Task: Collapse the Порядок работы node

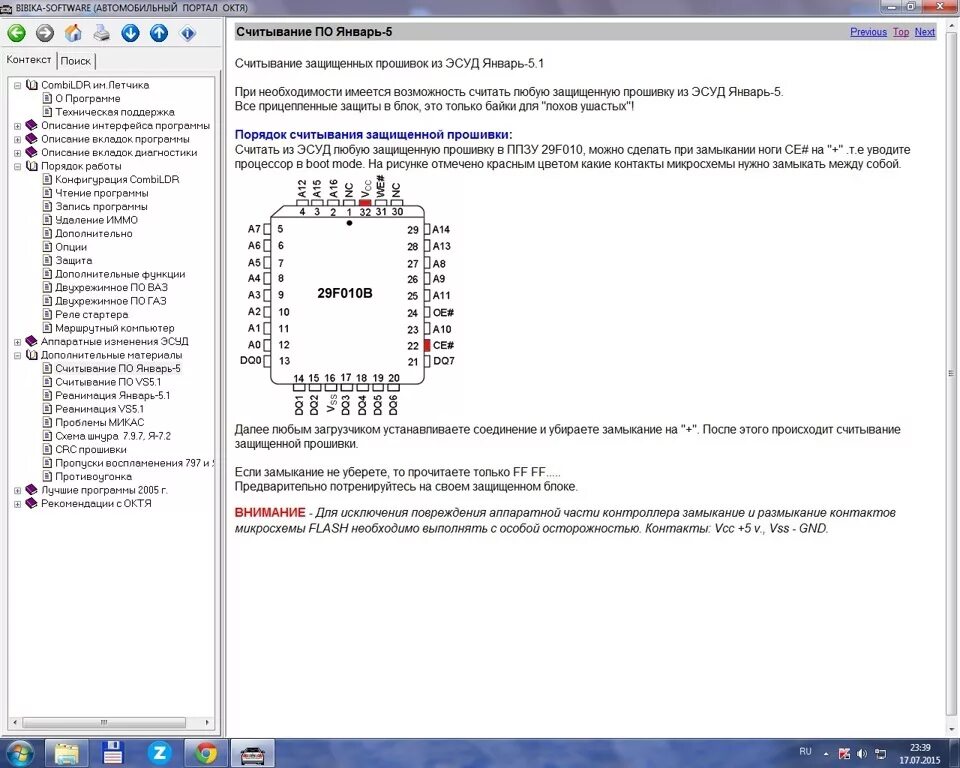Action: coord(17,166)
